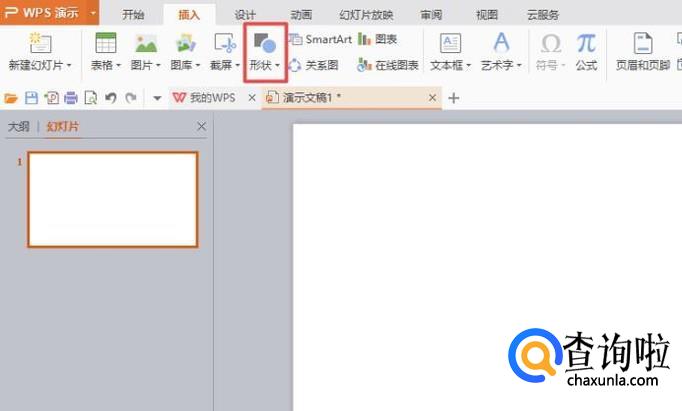Select the 截屏 screenshot tool
Screen dimensions: 682x411
coord(225,43)
